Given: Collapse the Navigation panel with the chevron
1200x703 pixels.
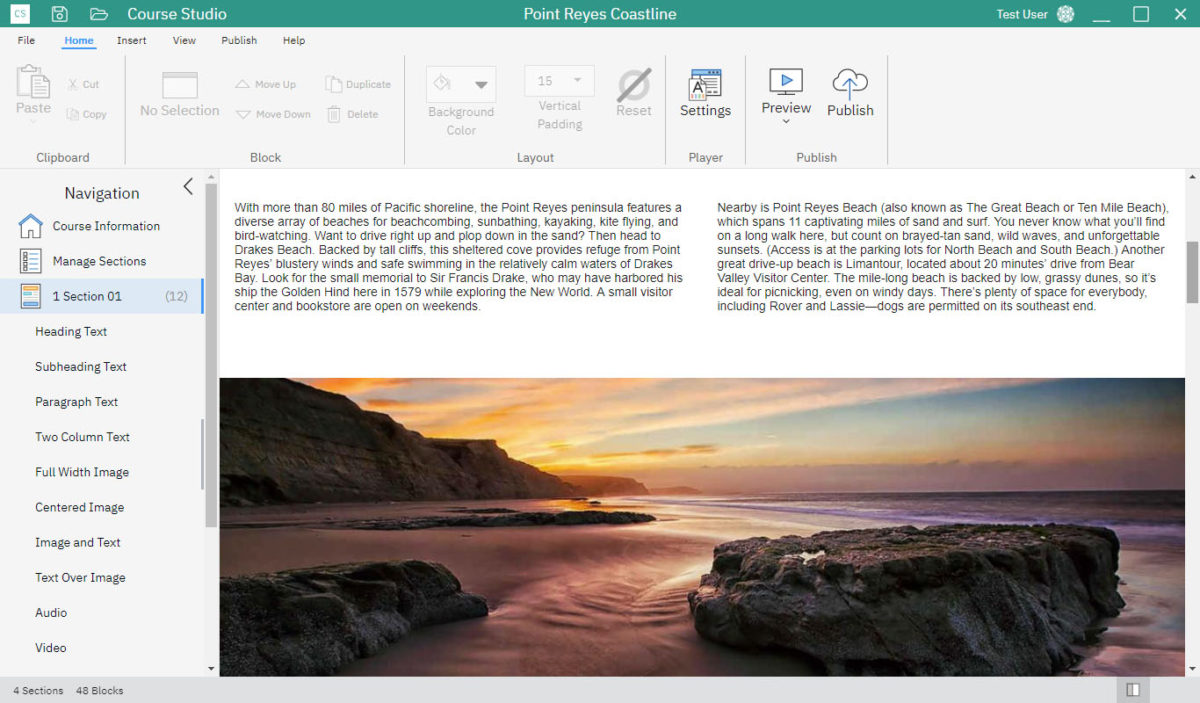Looking at the screenshot, I should (x=188, y=187).
